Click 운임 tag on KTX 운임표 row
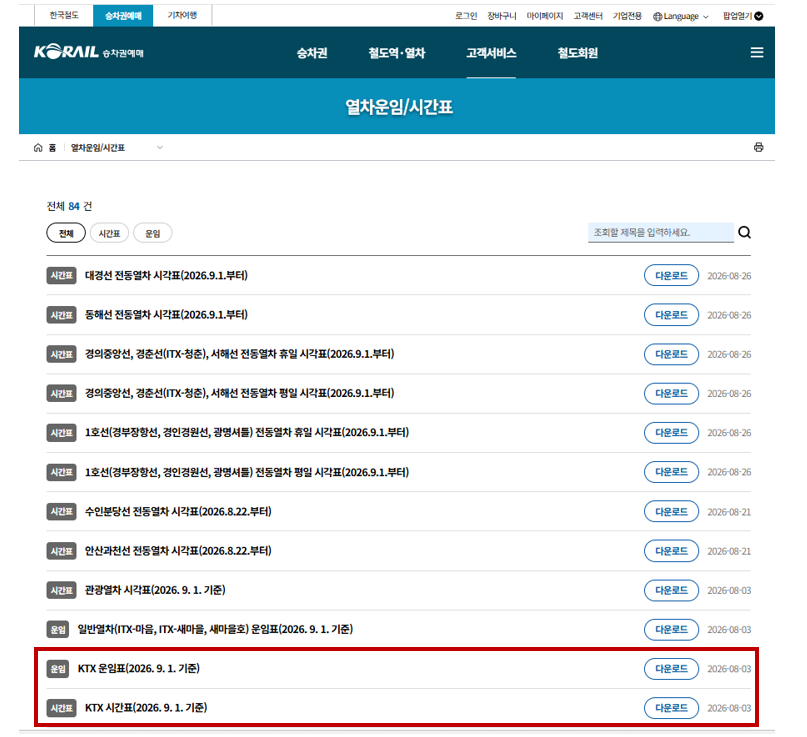The height and width of the screenshot is (737, 807). [x=58, y=669]
